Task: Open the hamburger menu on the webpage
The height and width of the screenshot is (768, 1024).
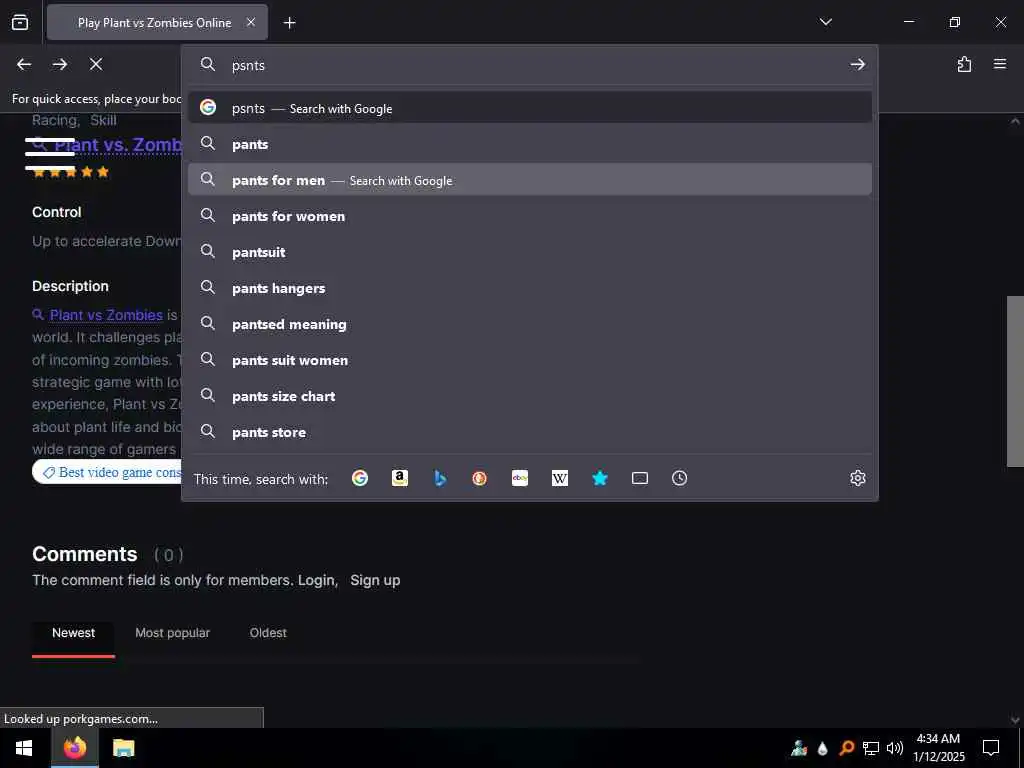Action: point(50,154)
